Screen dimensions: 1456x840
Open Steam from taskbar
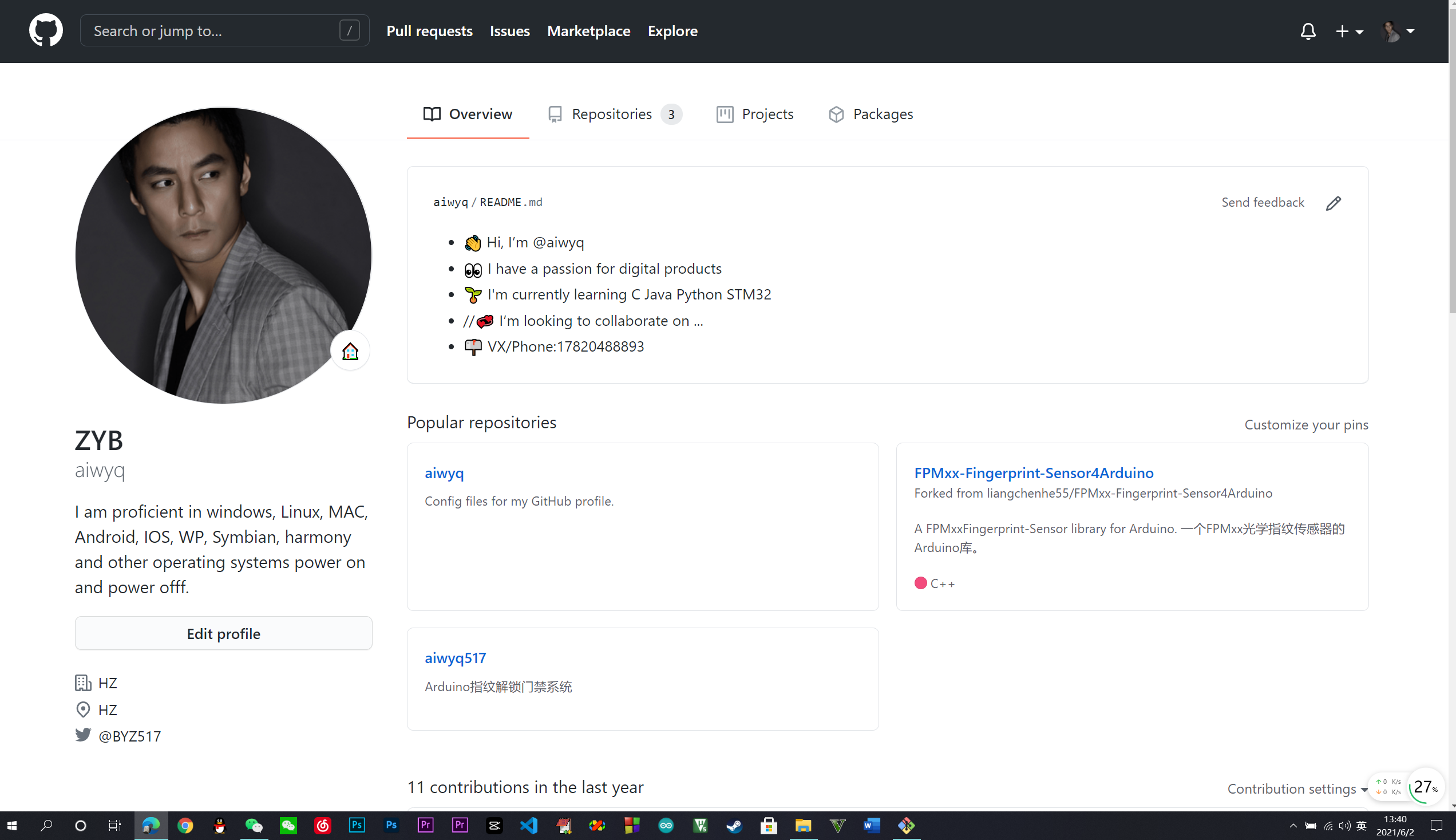[734, 826]
